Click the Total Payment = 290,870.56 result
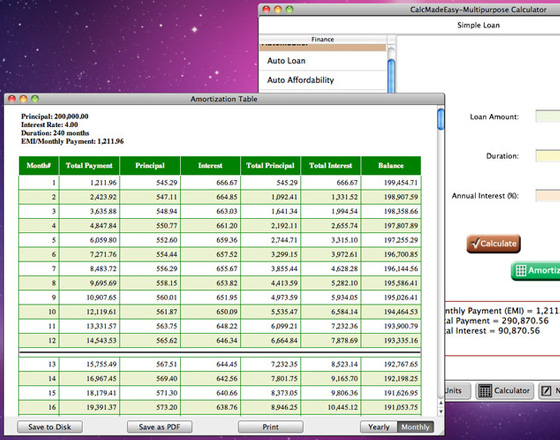Image resolution: width=560 pixels, height=440 pixels. [496, 321]
